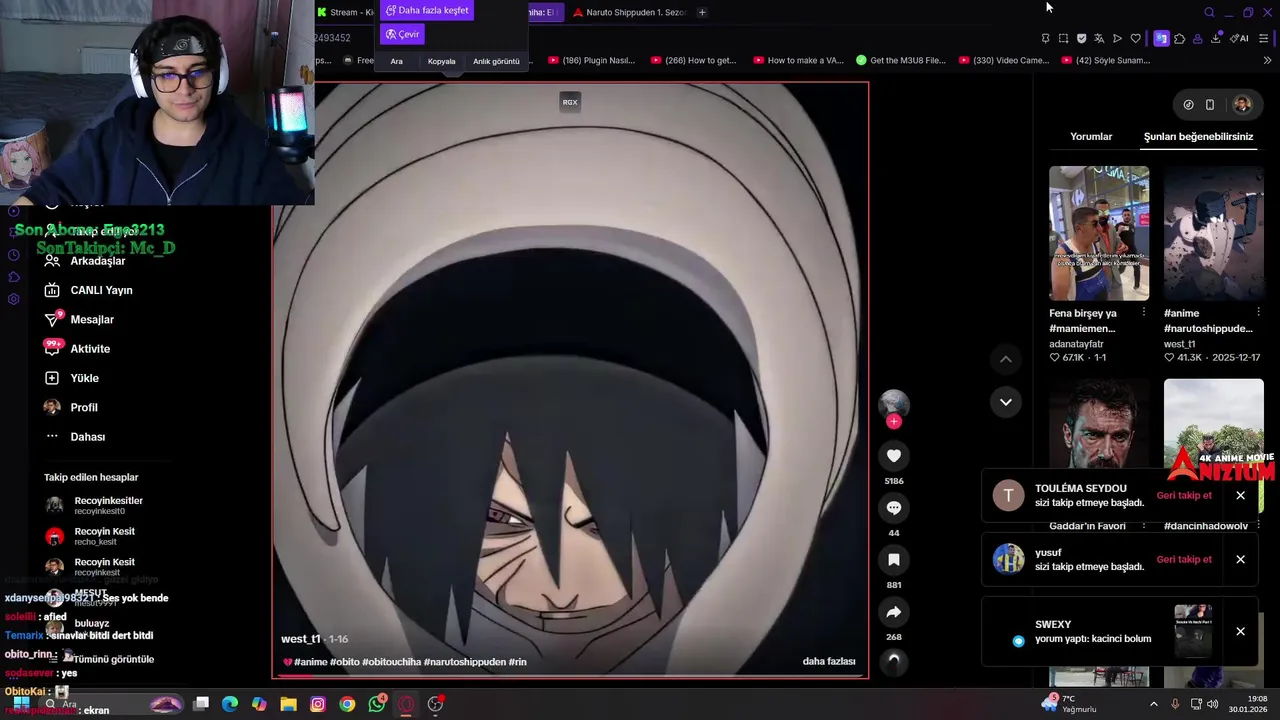Image resolution: width=1280 pixels, height=720 pixels.
Task: Show more bookmarks with double chevron
Action: [1268, 60]
